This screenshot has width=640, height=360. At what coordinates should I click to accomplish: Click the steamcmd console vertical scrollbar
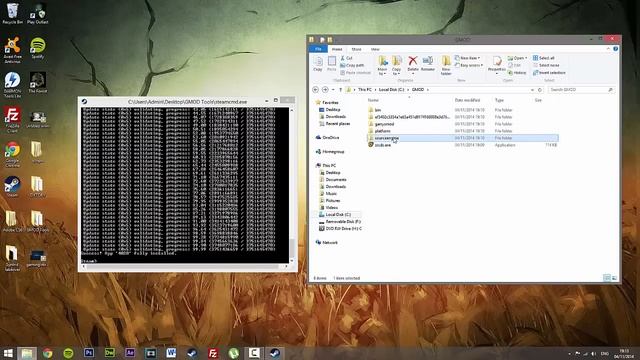coord(292,184)
